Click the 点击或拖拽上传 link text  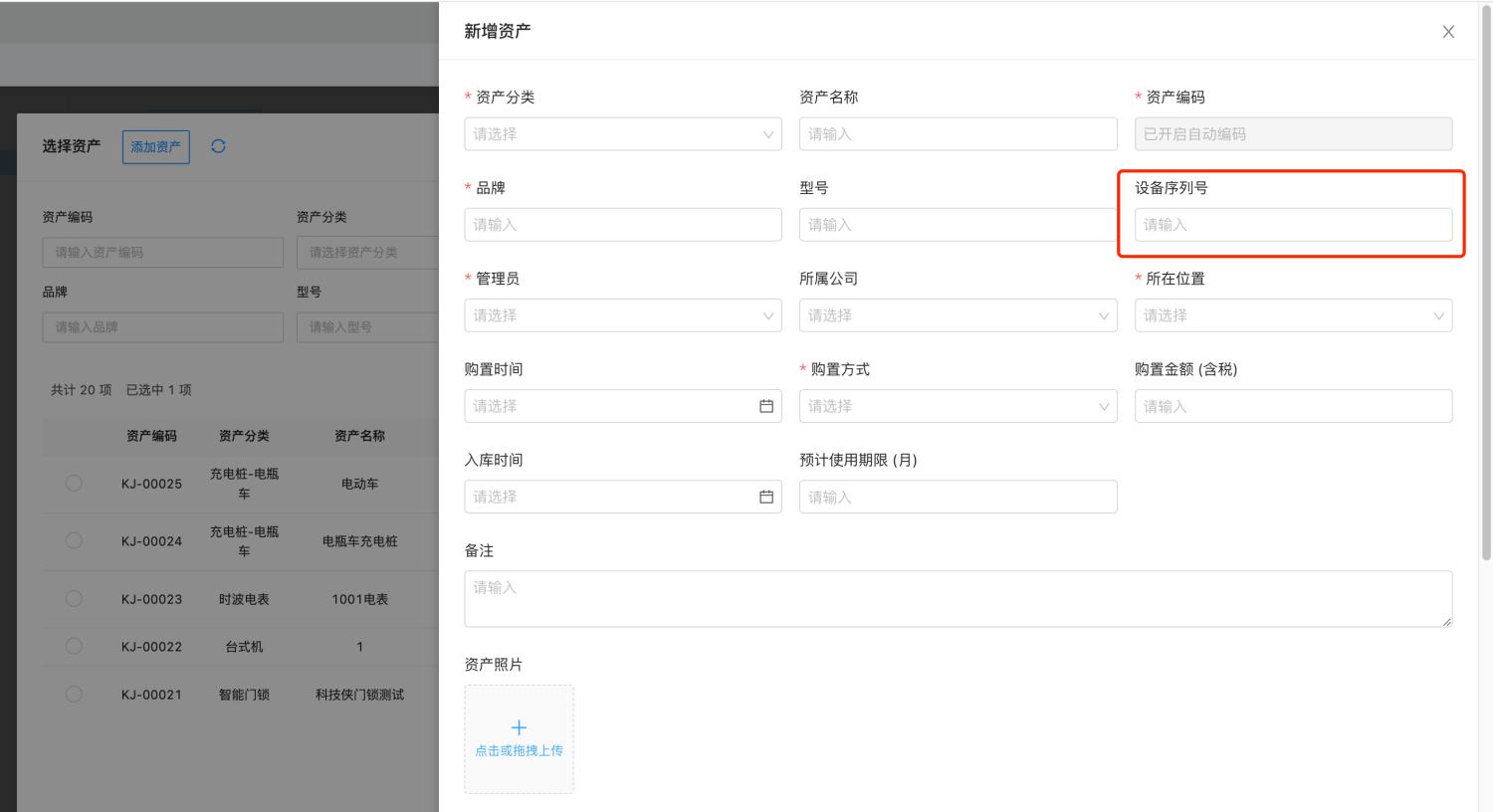(x=519, y=751)
